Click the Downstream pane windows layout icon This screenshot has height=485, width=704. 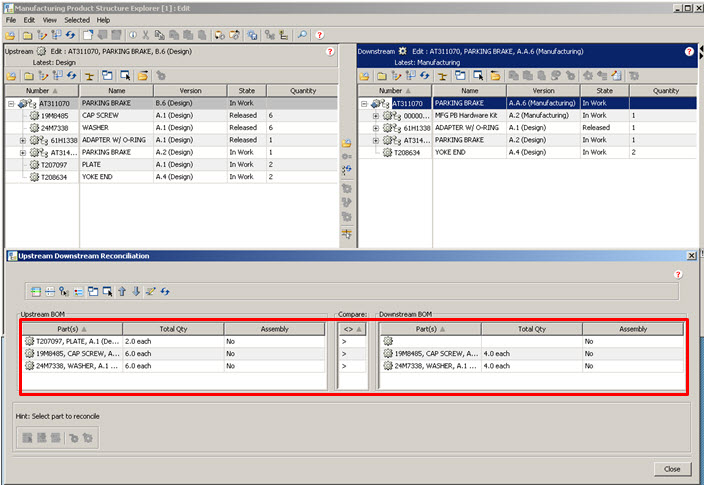tap(460, 76)
